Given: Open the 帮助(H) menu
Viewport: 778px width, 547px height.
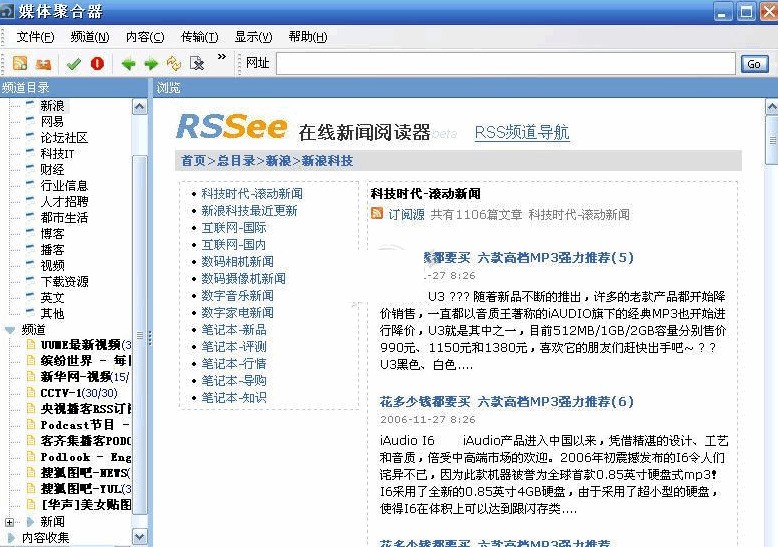Looking at the screenshot, I should [x=308, y=37].
